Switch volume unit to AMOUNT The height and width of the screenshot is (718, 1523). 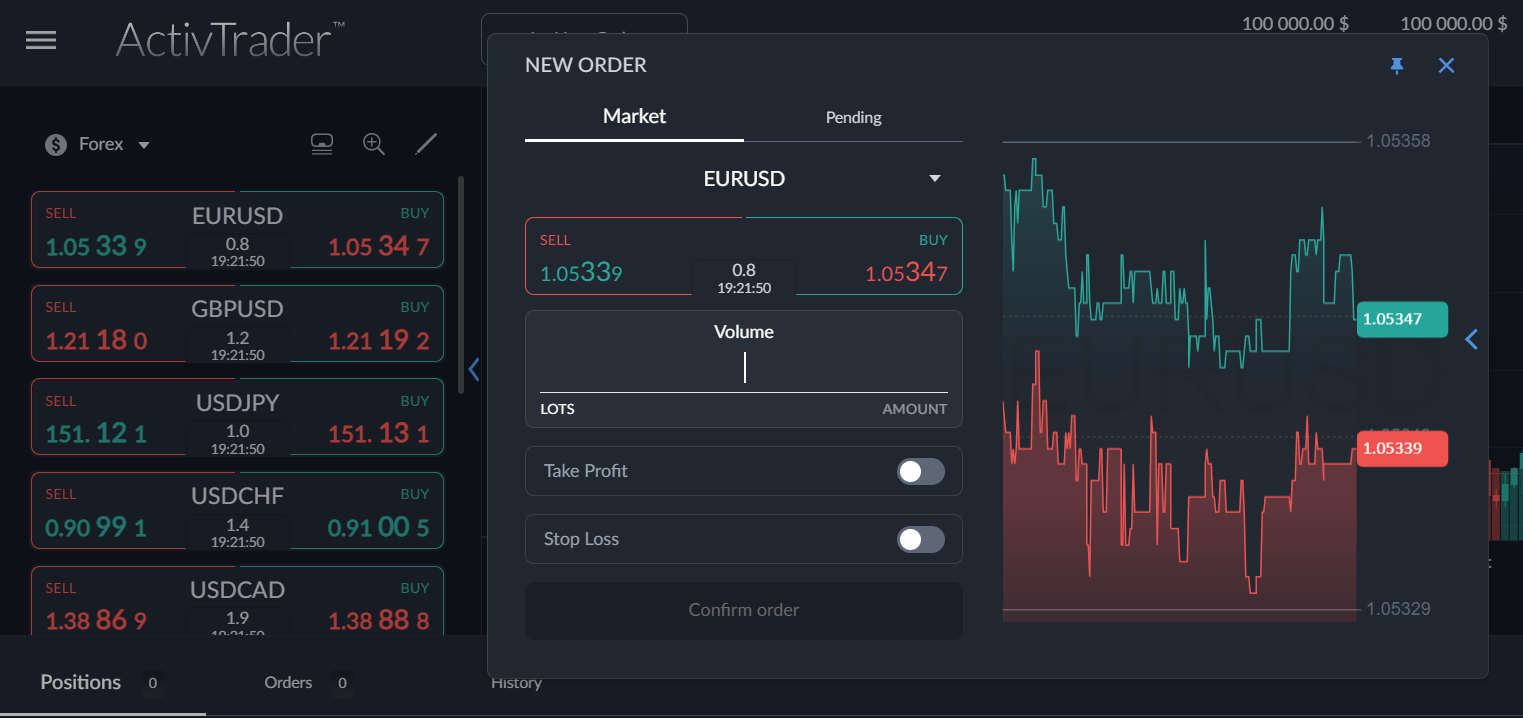tap(914, 409)
